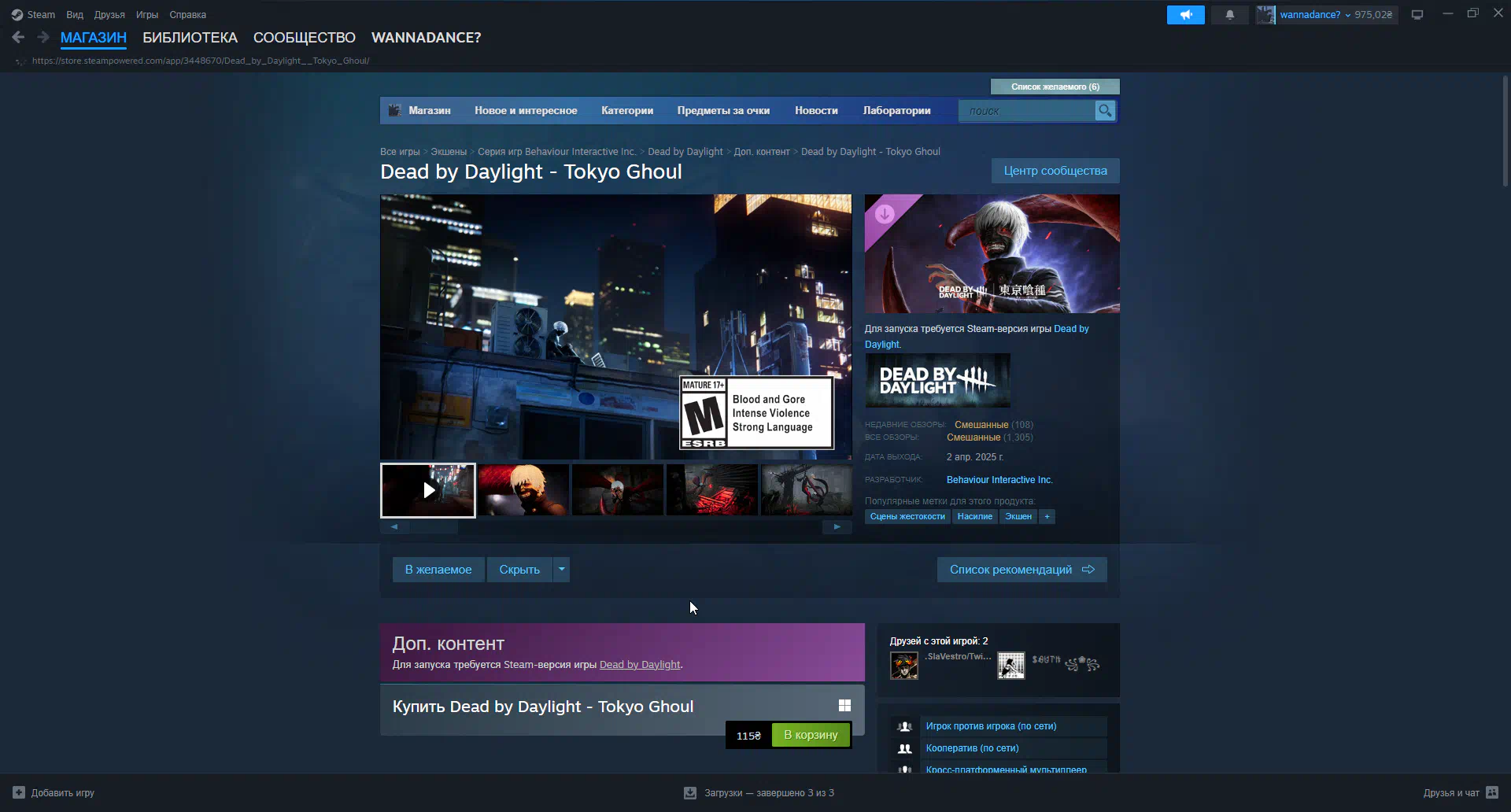Select the red cage screenshot thumbnail
Screen dimensions: 1511x812
[711, 490]
